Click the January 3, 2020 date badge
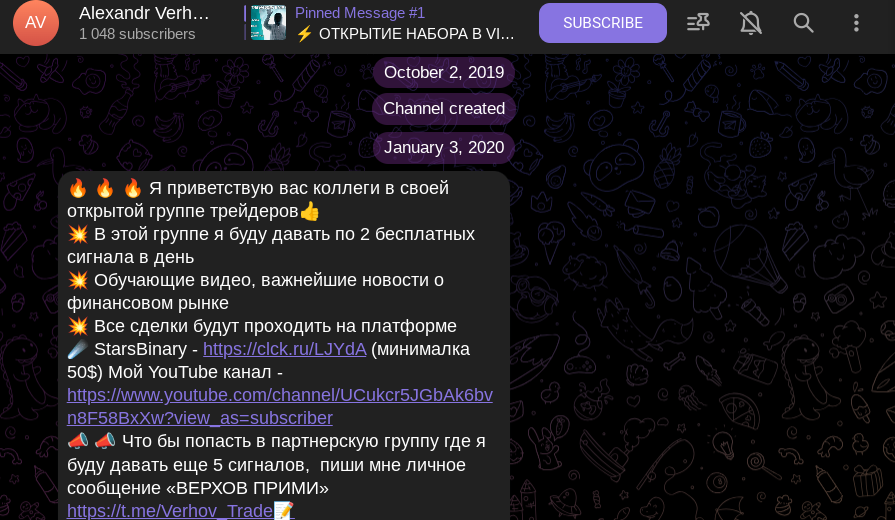Screen dimensions: 895x520 click(x=444, y=147)
